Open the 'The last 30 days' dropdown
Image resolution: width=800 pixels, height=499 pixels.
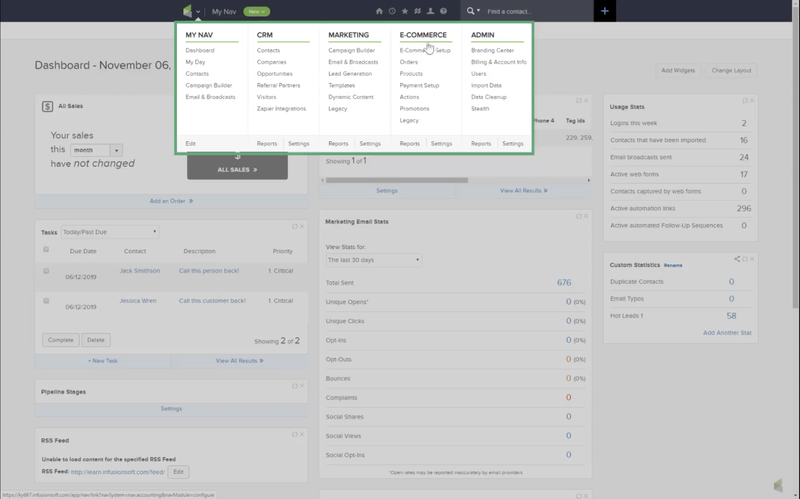(x=373, y=260)
